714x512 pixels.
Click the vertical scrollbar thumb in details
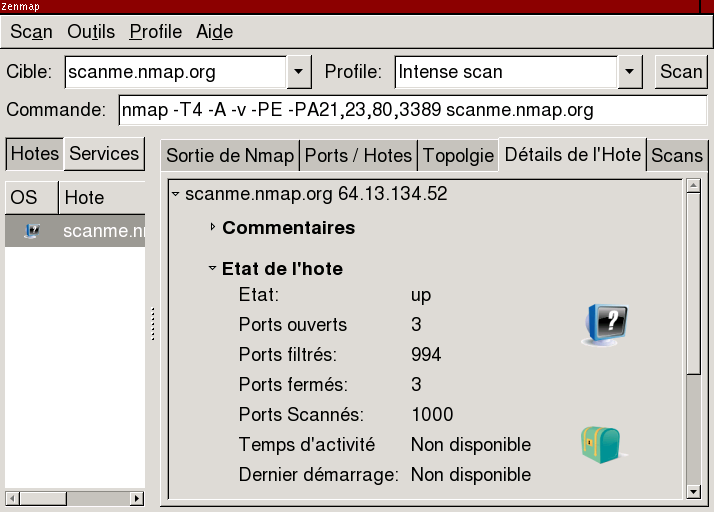click(694, 283)
